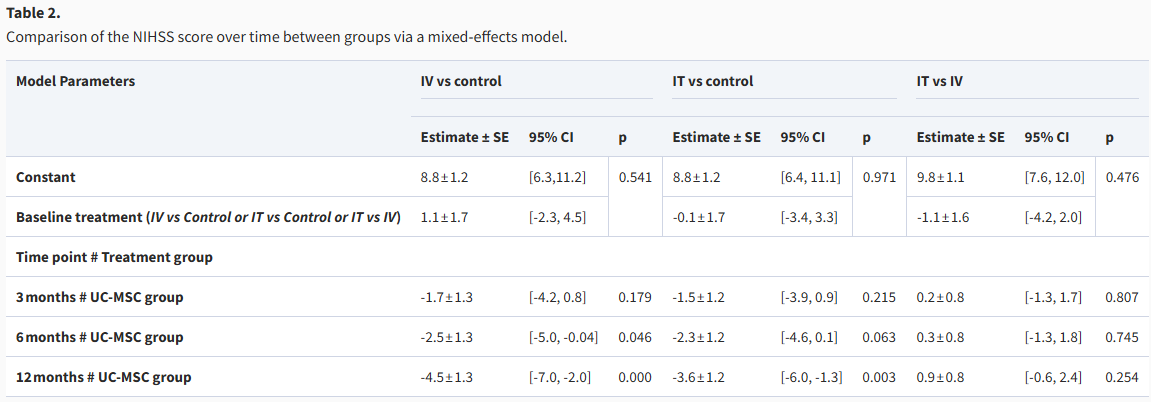Click "Time point # Treatment group" subheading
Viewport: 1151px width, 402px height.
(x=114, y=257)
